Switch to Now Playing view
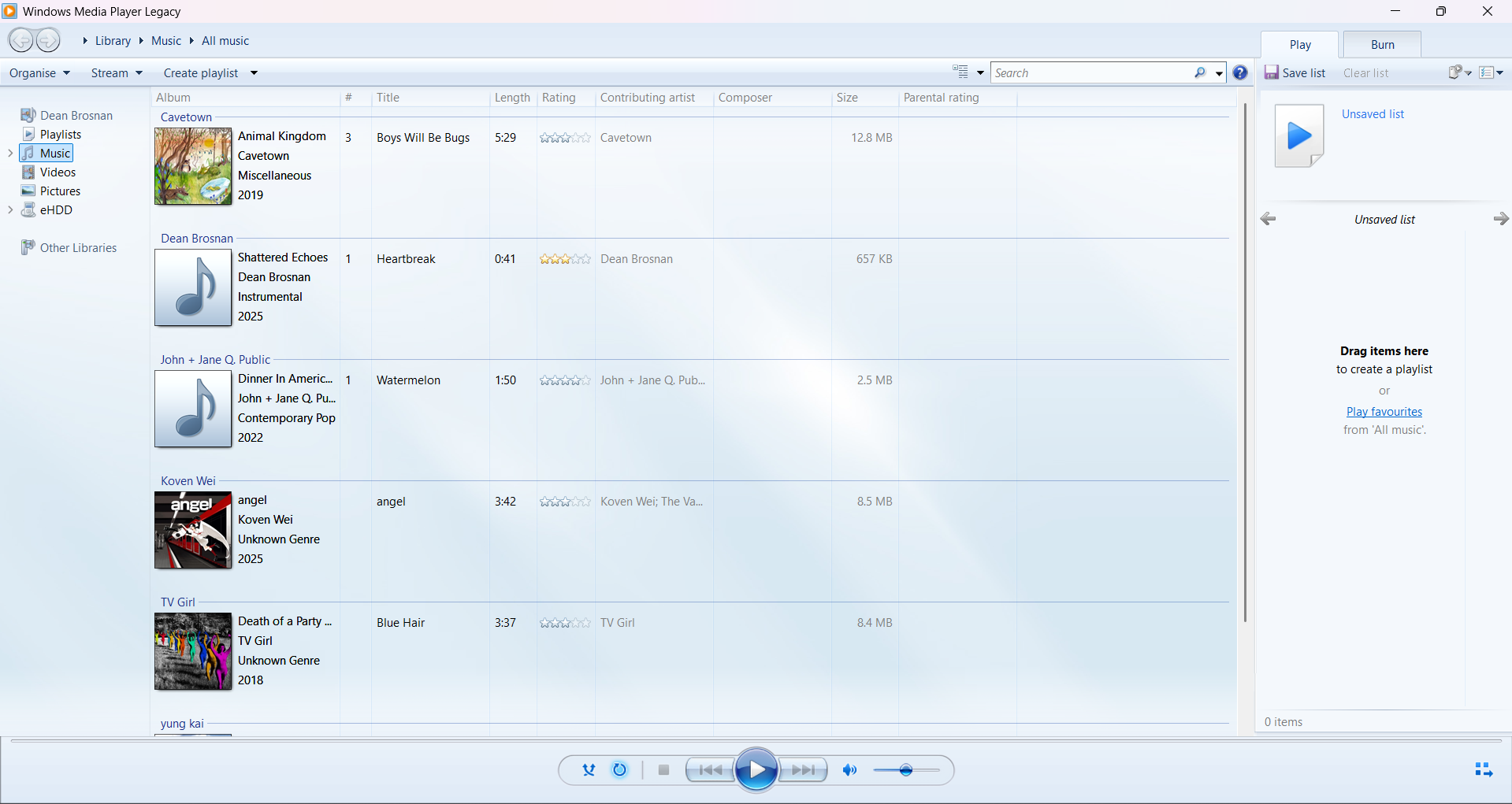 (1483, 770)
